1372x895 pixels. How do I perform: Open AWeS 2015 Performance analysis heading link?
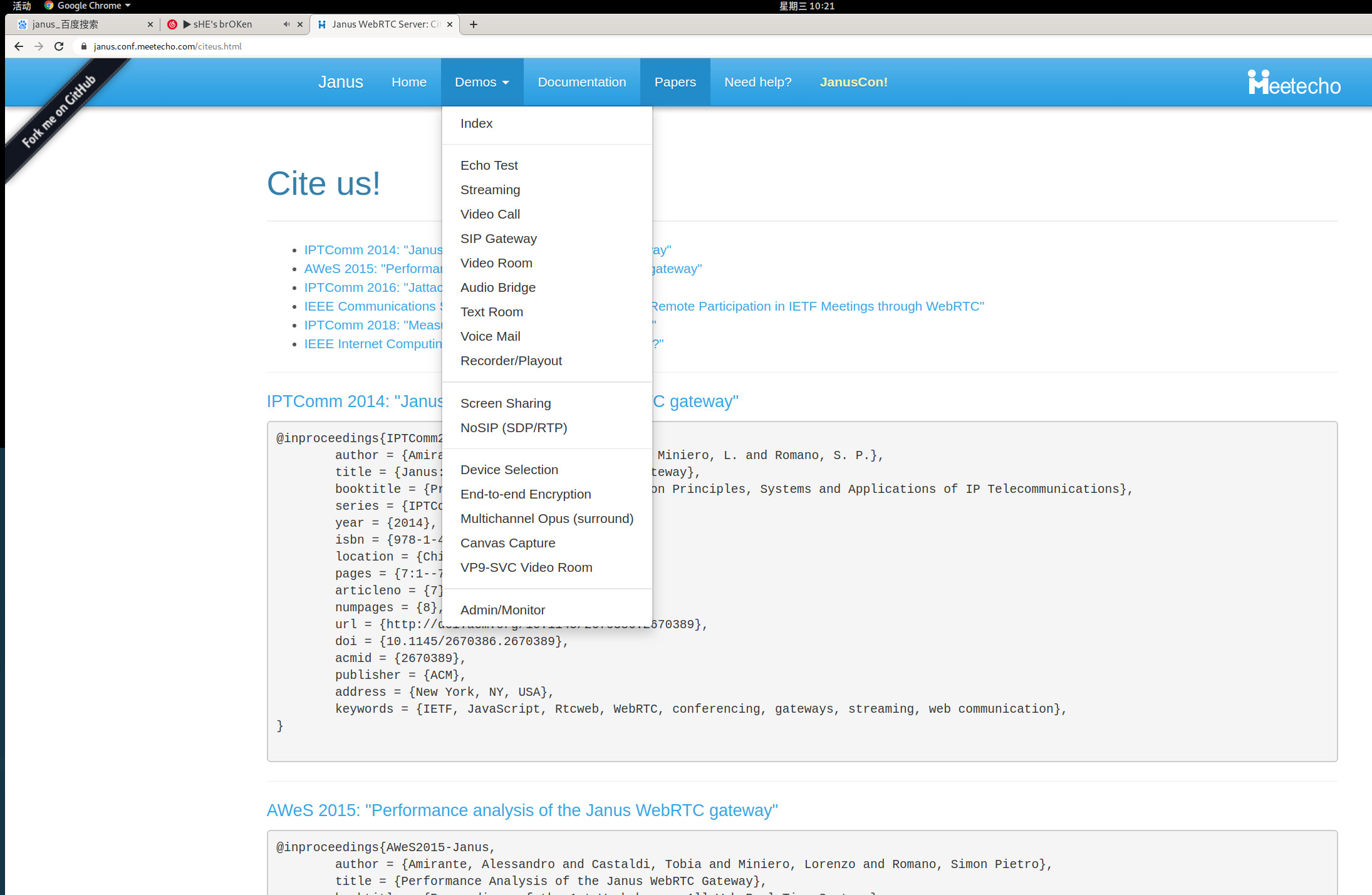tap(522, 810)
